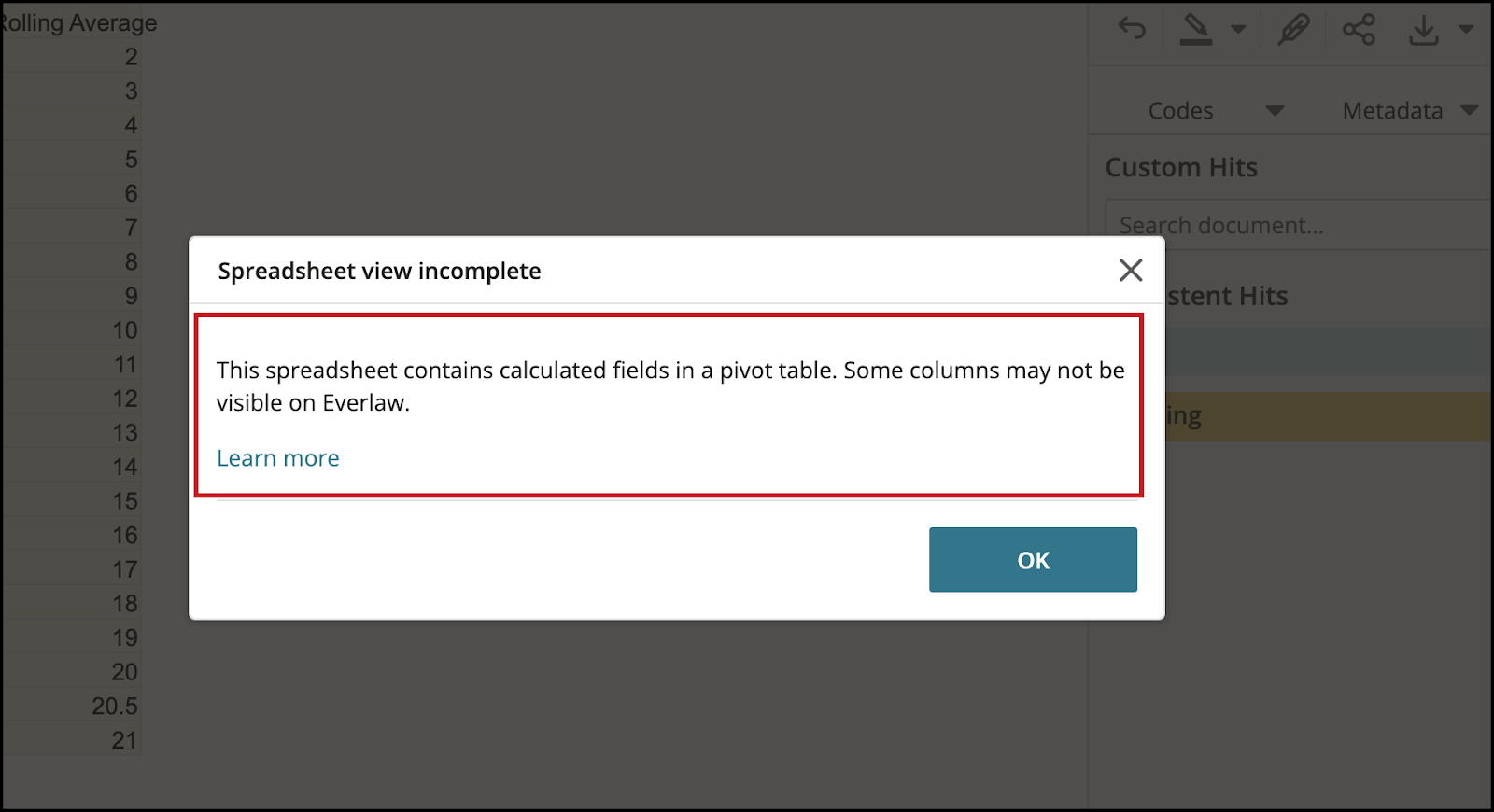This screenshot has width=1494, height=812.
Task: Expand the highlighter options arrow
Action: pyautogui.click(x=1238, y=29)
